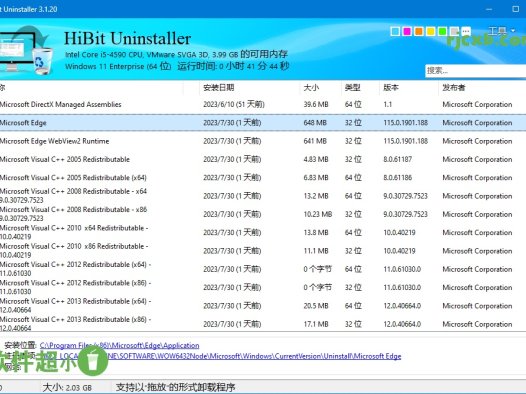Click version 11.0.61030.0 in the 64 位 row
This screenshot has height=394, width=526.
(x=402, y=269)
